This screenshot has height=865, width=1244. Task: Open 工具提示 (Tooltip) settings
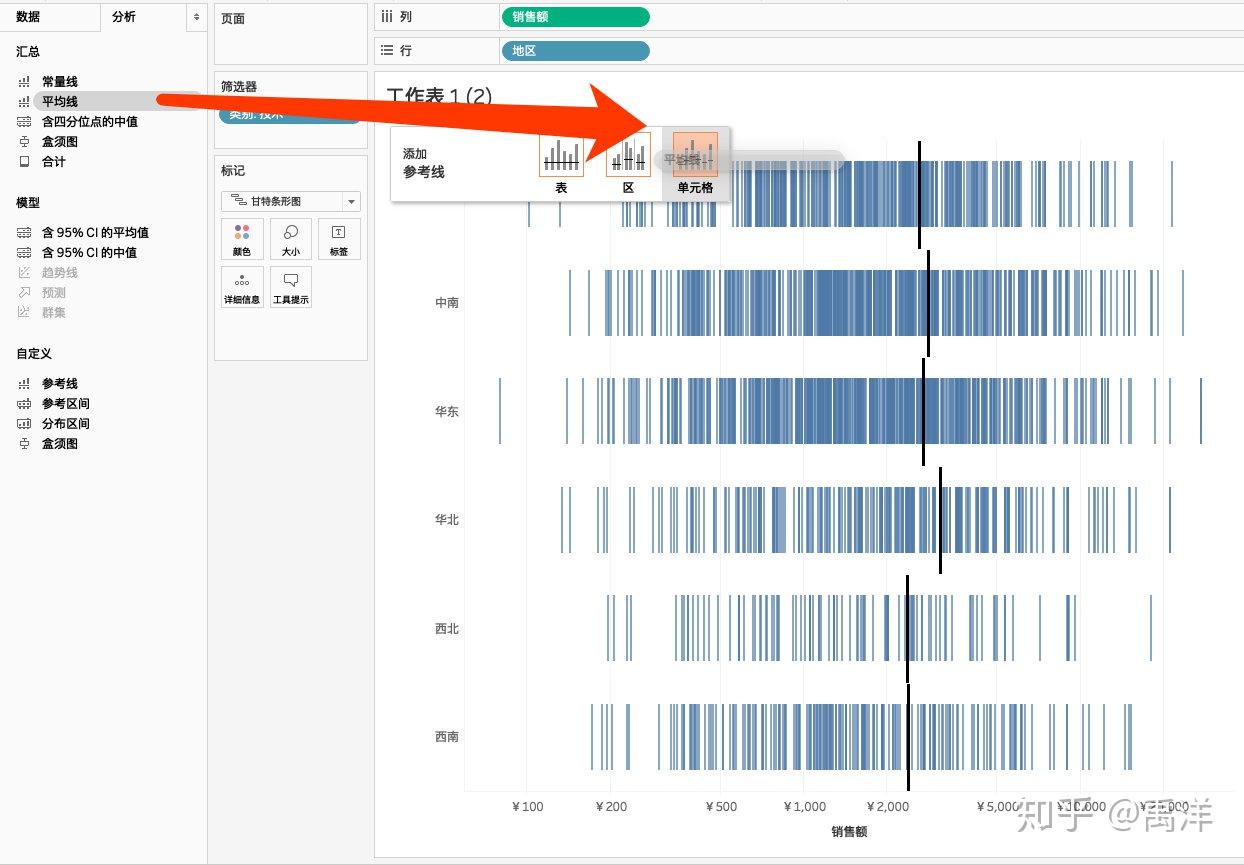(290, 287)
